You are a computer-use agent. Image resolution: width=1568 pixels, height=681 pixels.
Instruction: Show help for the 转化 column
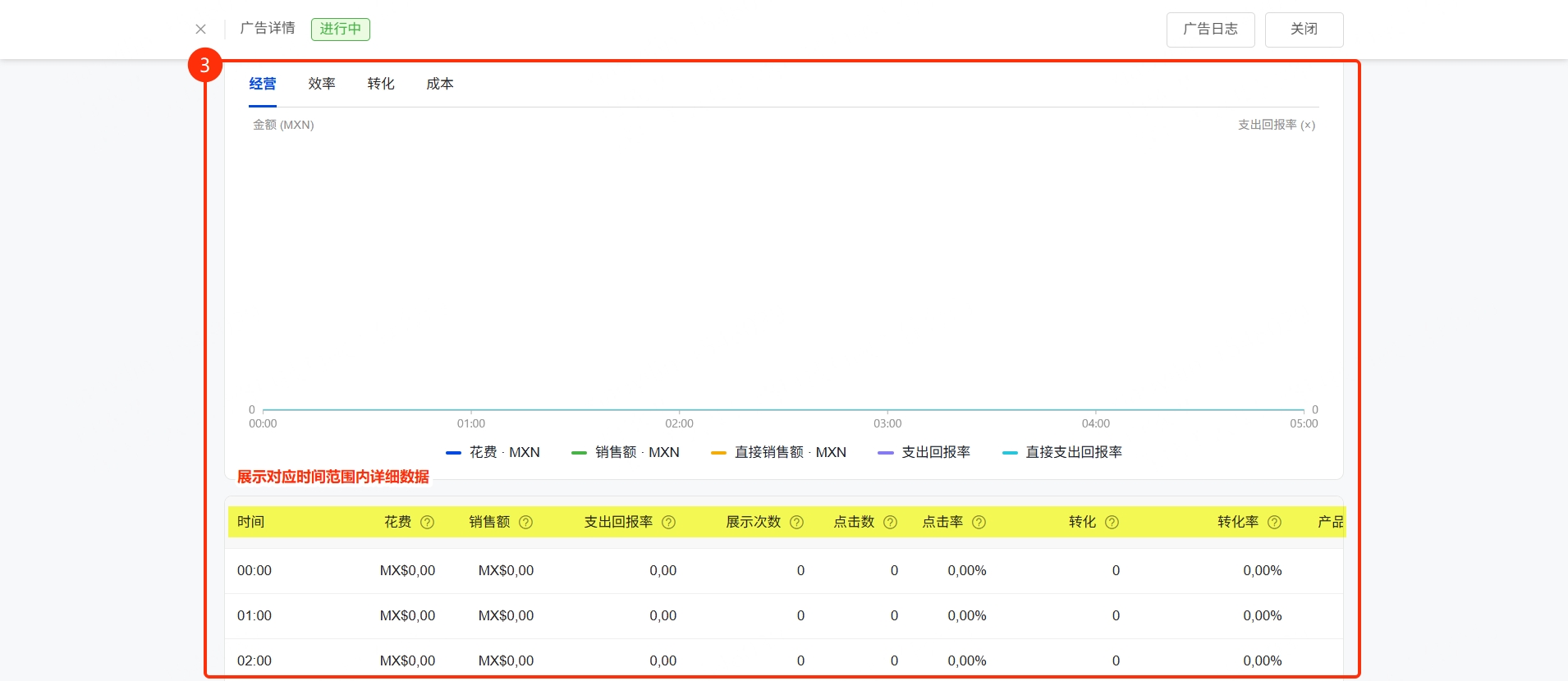[x=1112, y=522]
